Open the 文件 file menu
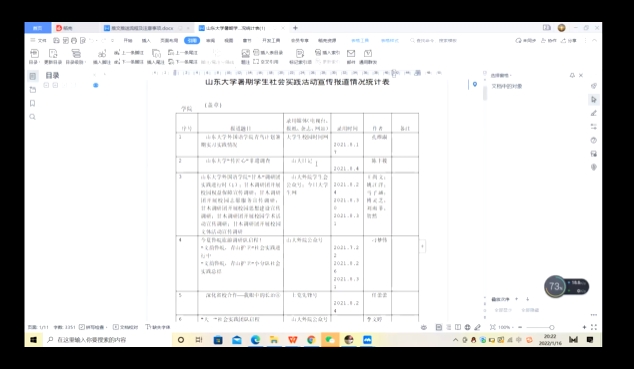Viewport: 634px width, 371px height. pyautogui.click(x=39, y=40)
